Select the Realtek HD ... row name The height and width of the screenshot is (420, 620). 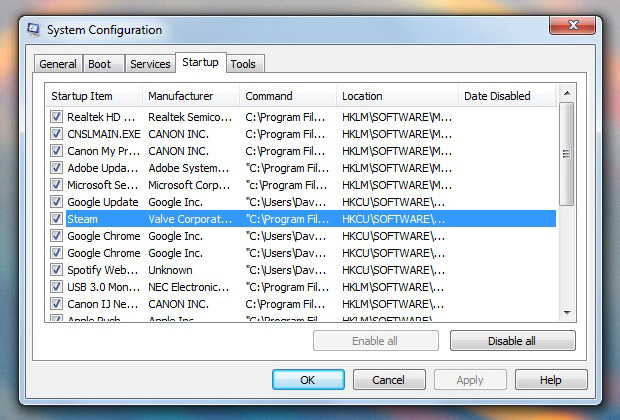(x=101, y=117)
